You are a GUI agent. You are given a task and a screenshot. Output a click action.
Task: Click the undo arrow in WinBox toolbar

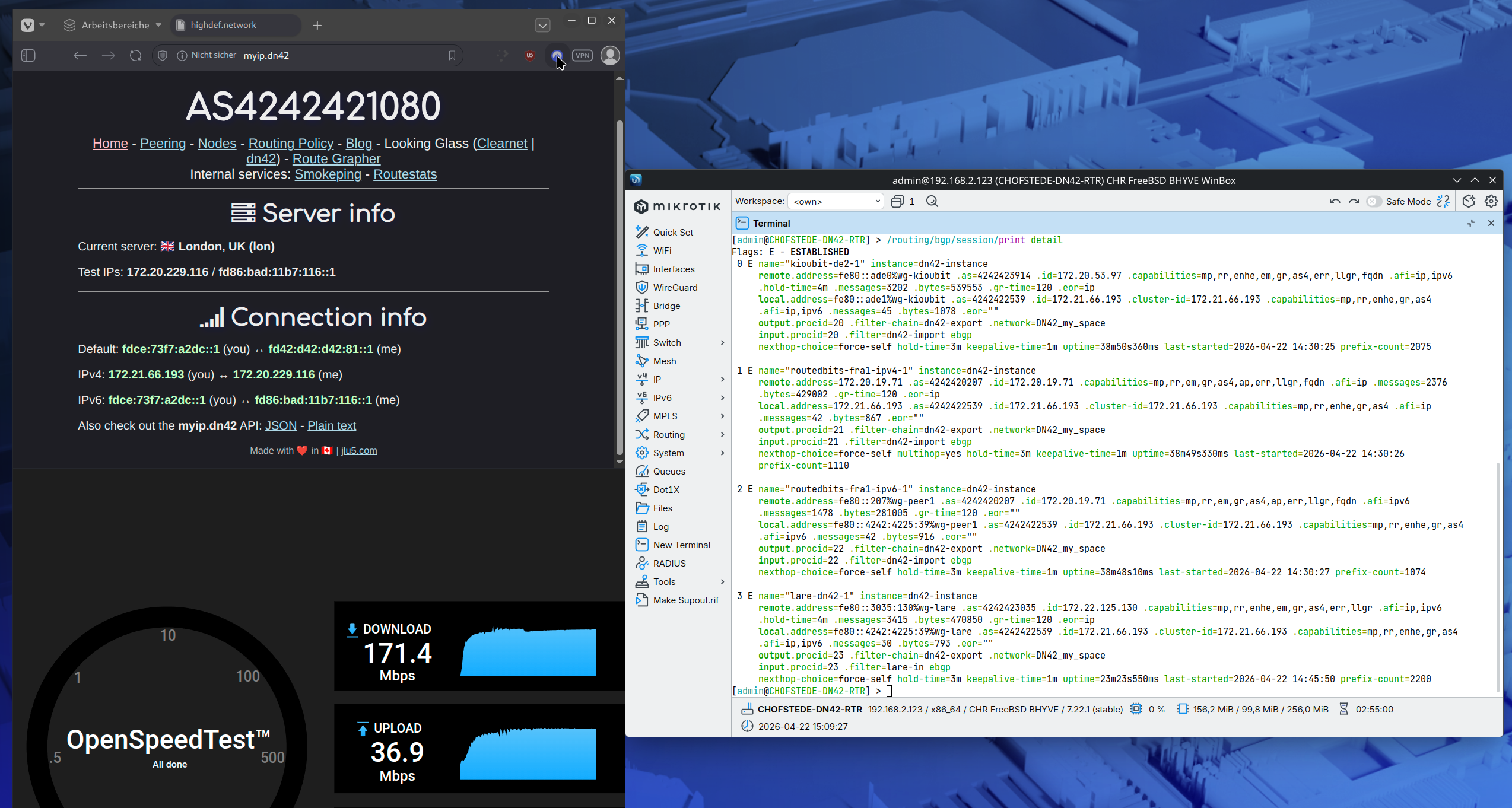click(x=1335, y=202)
